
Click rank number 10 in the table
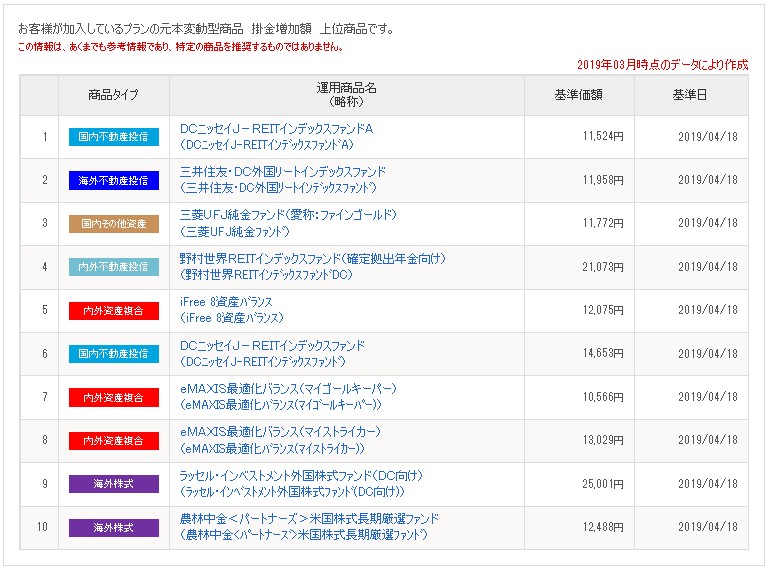point(43,527)
